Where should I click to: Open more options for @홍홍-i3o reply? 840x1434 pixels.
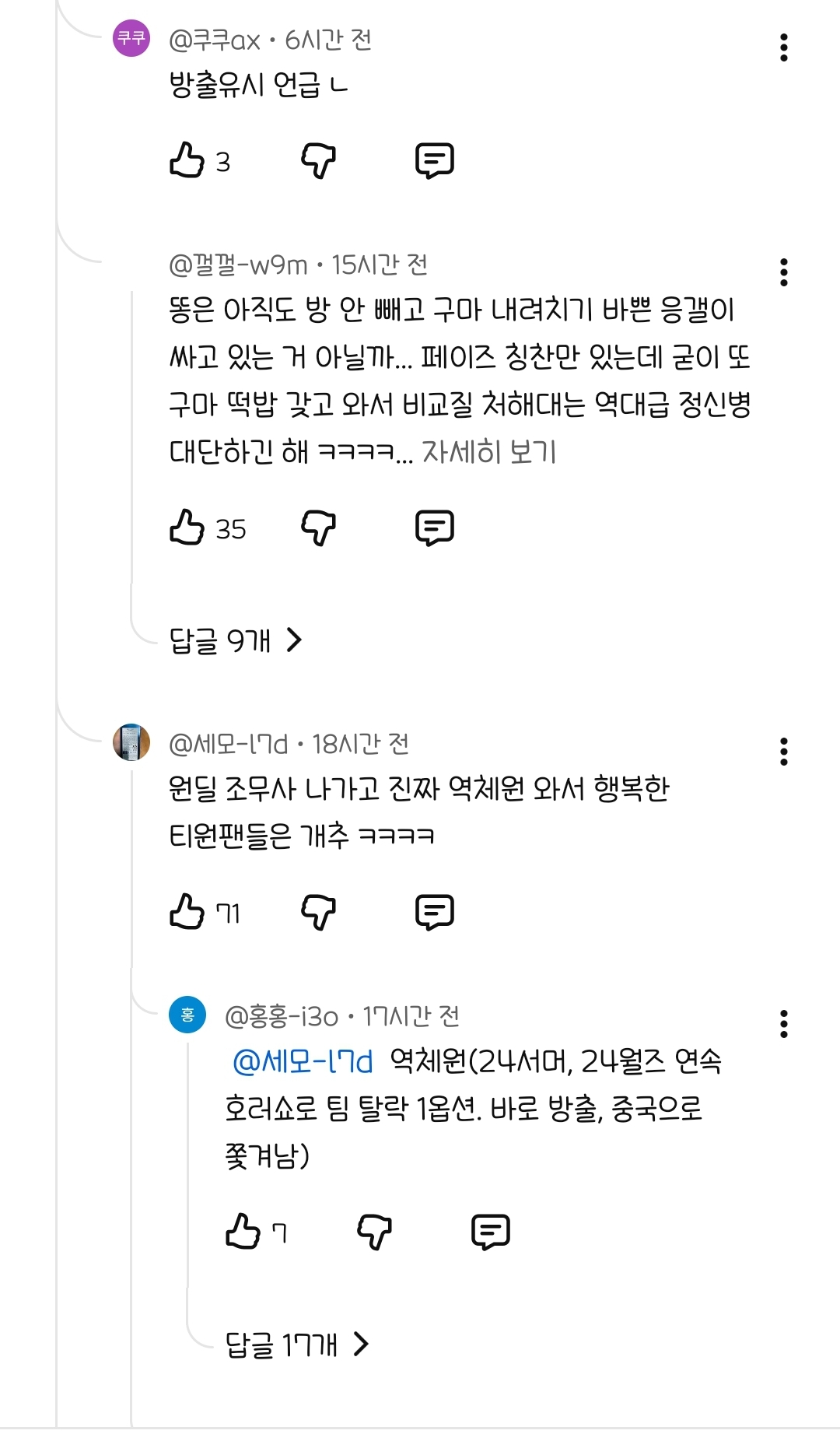pos(783,1024)
